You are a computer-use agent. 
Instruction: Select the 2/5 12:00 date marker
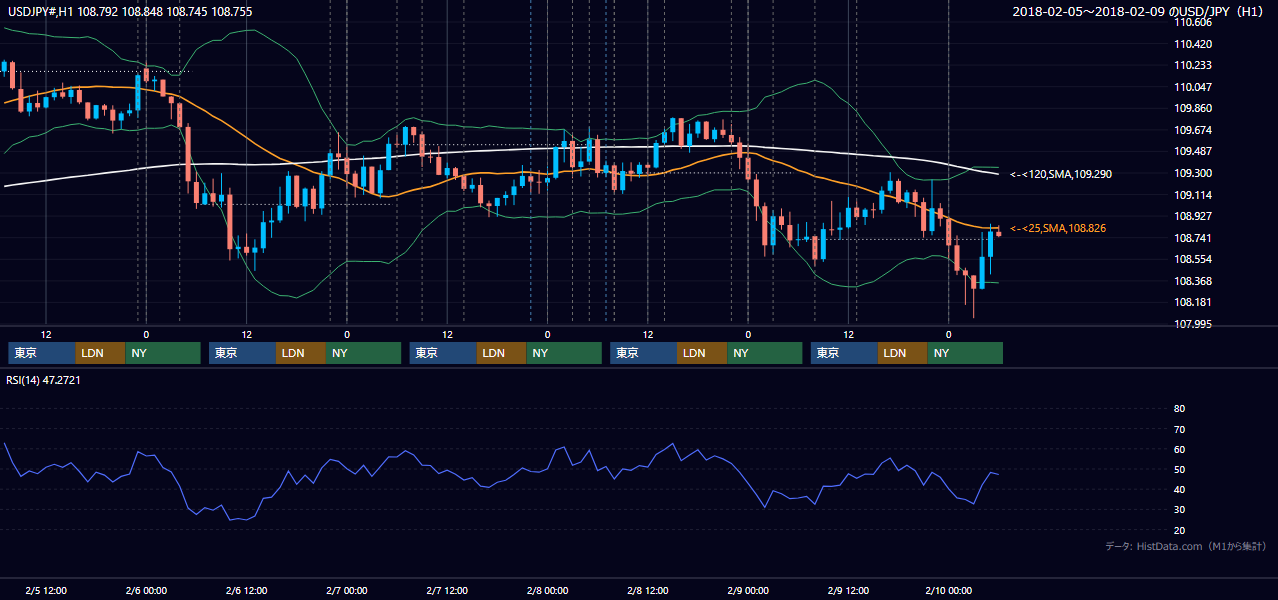pyautogui.click(x=46, y=590)
